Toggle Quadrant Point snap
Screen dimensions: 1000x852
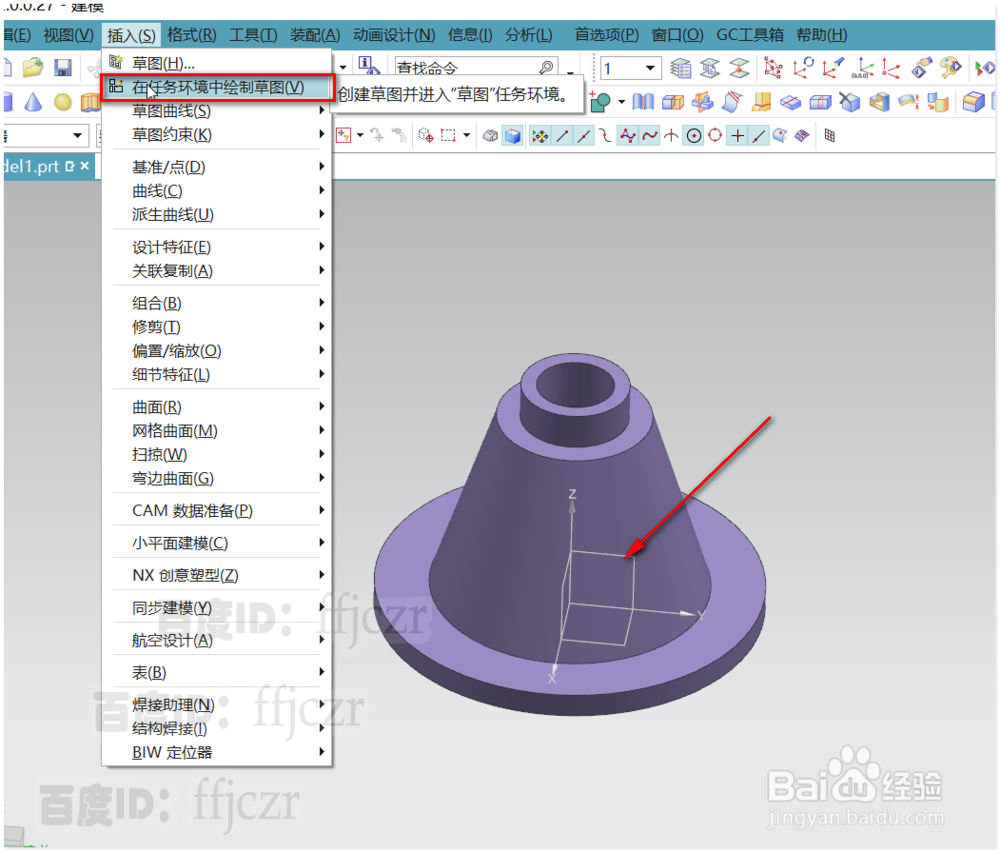click(x=715, y=135)
